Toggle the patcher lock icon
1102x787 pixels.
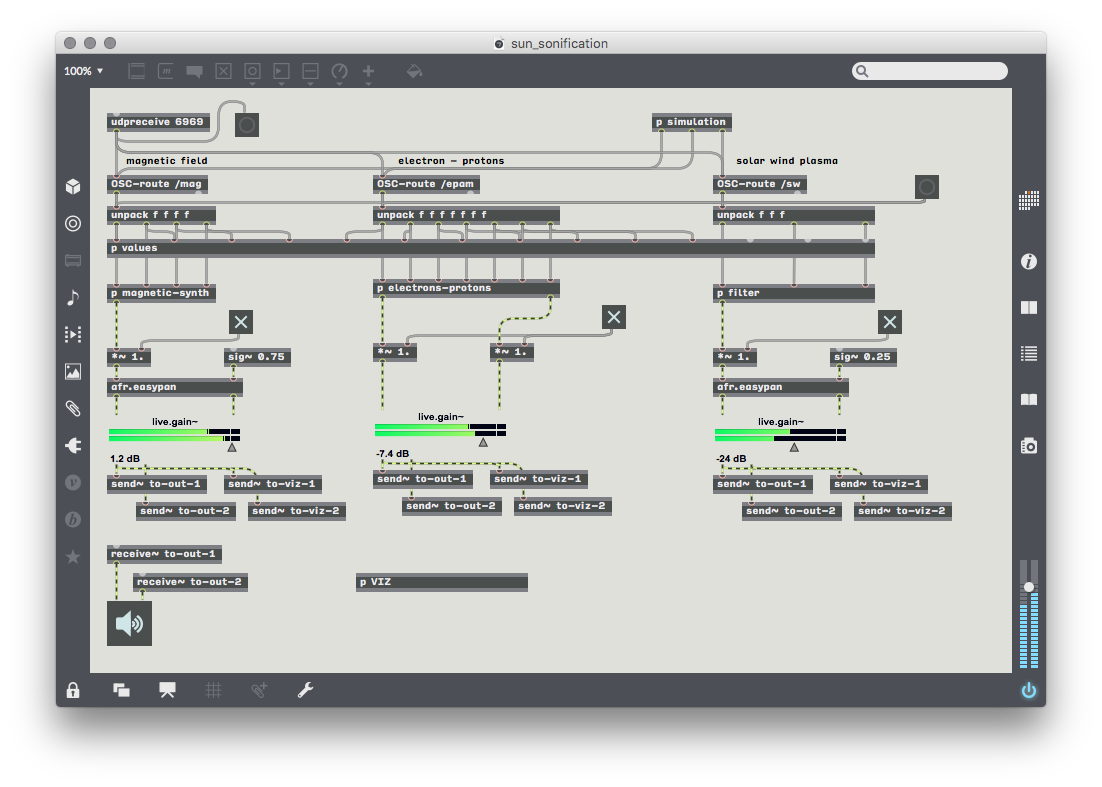(73, 690)
